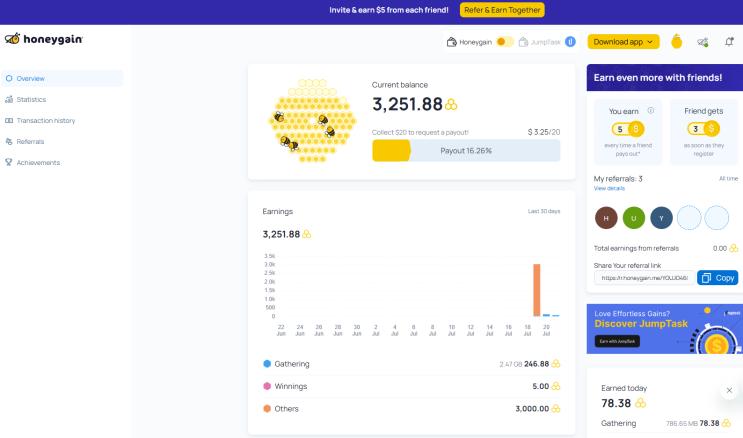743x438 pixels.
Task: Open the Discover JumpTask banner
Action: point(665,329)
